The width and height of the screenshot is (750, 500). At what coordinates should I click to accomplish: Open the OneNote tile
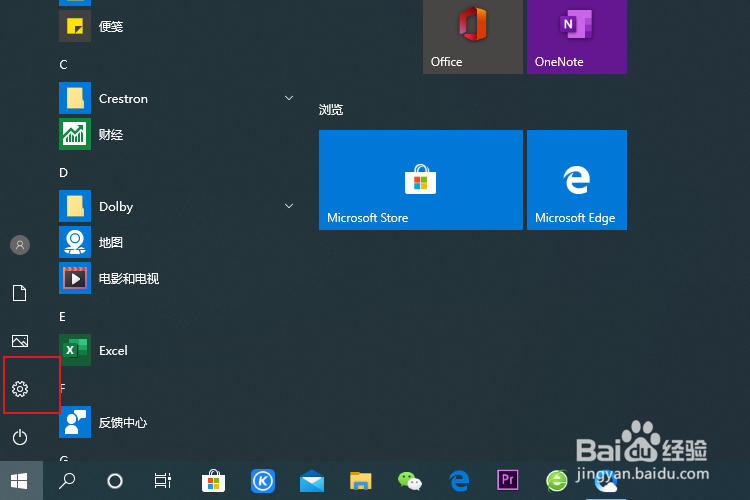point(577,37)
